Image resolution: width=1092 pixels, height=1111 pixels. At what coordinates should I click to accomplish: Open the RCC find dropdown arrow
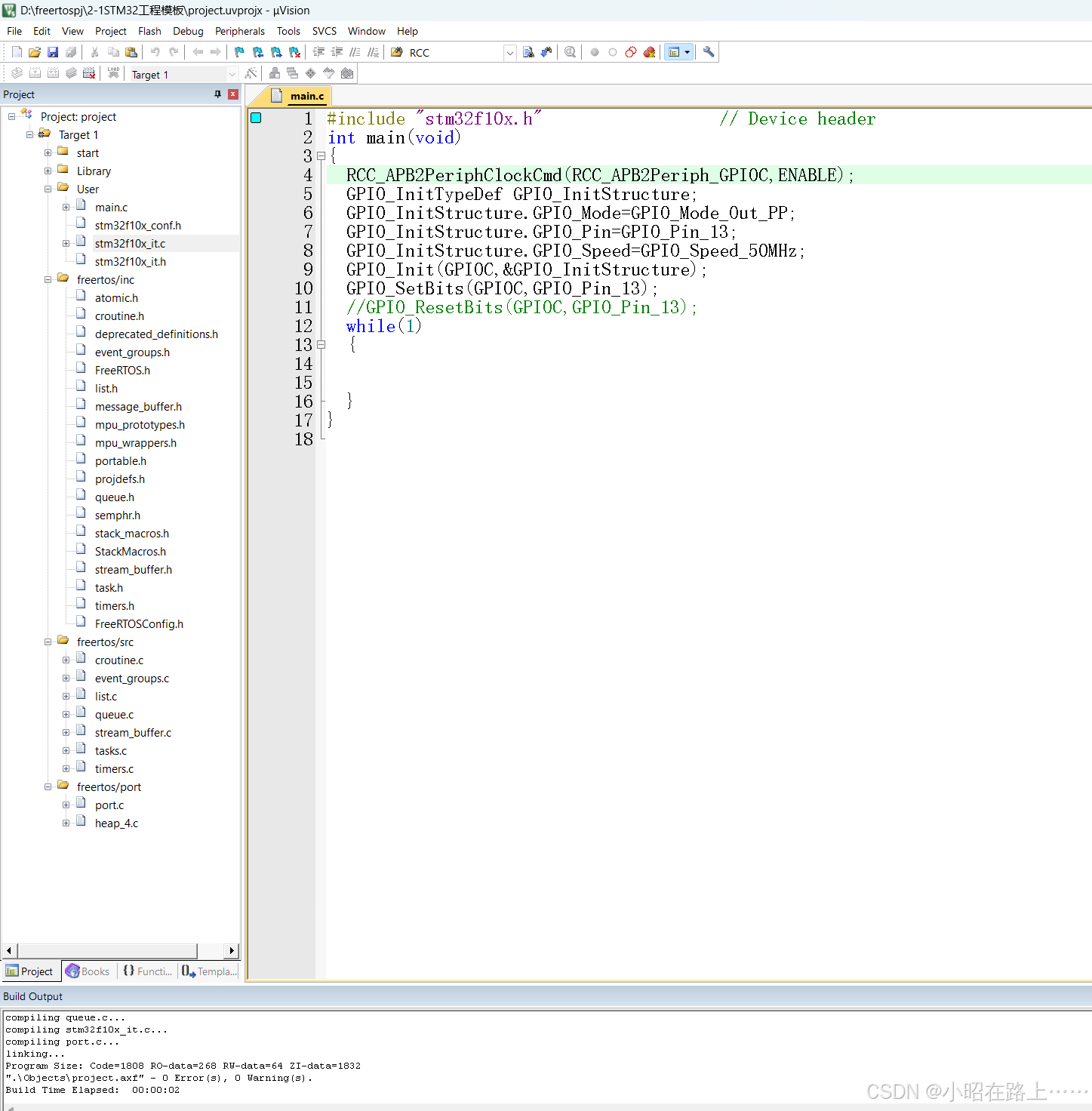[510, 53]
